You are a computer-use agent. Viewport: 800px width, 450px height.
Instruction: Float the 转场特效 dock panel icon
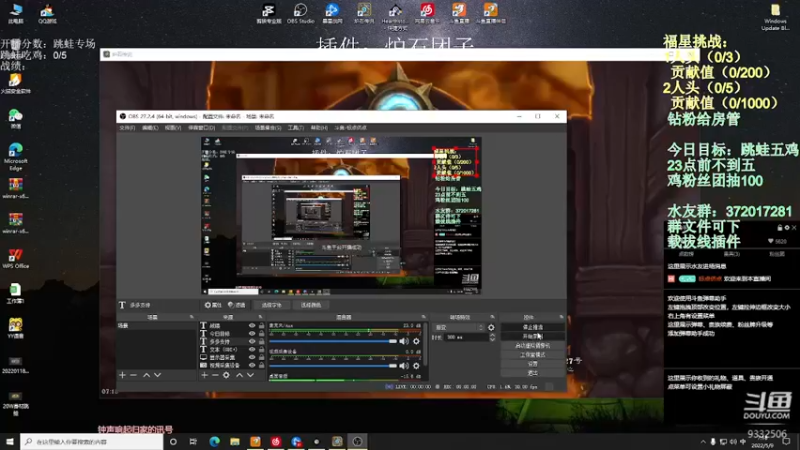492,317
